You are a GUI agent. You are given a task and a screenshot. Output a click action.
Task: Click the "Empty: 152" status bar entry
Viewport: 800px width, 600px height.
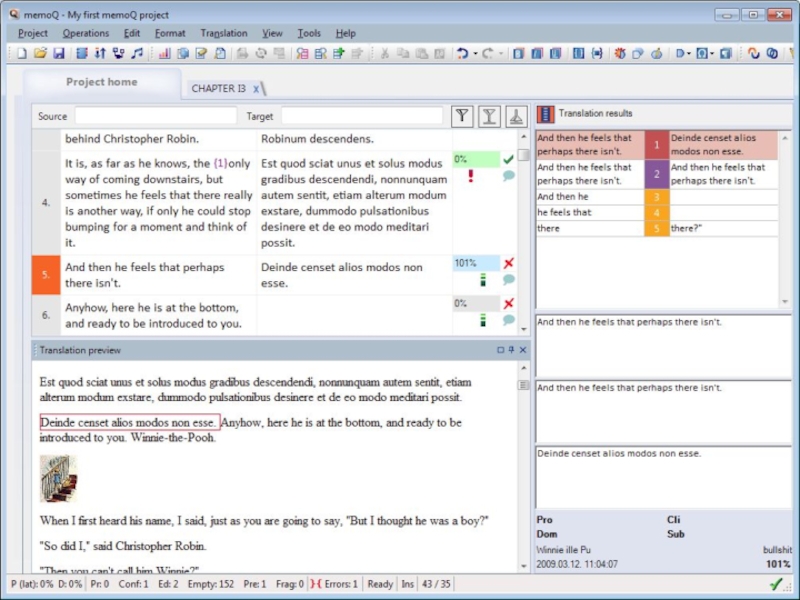click(x=211, y=584)
